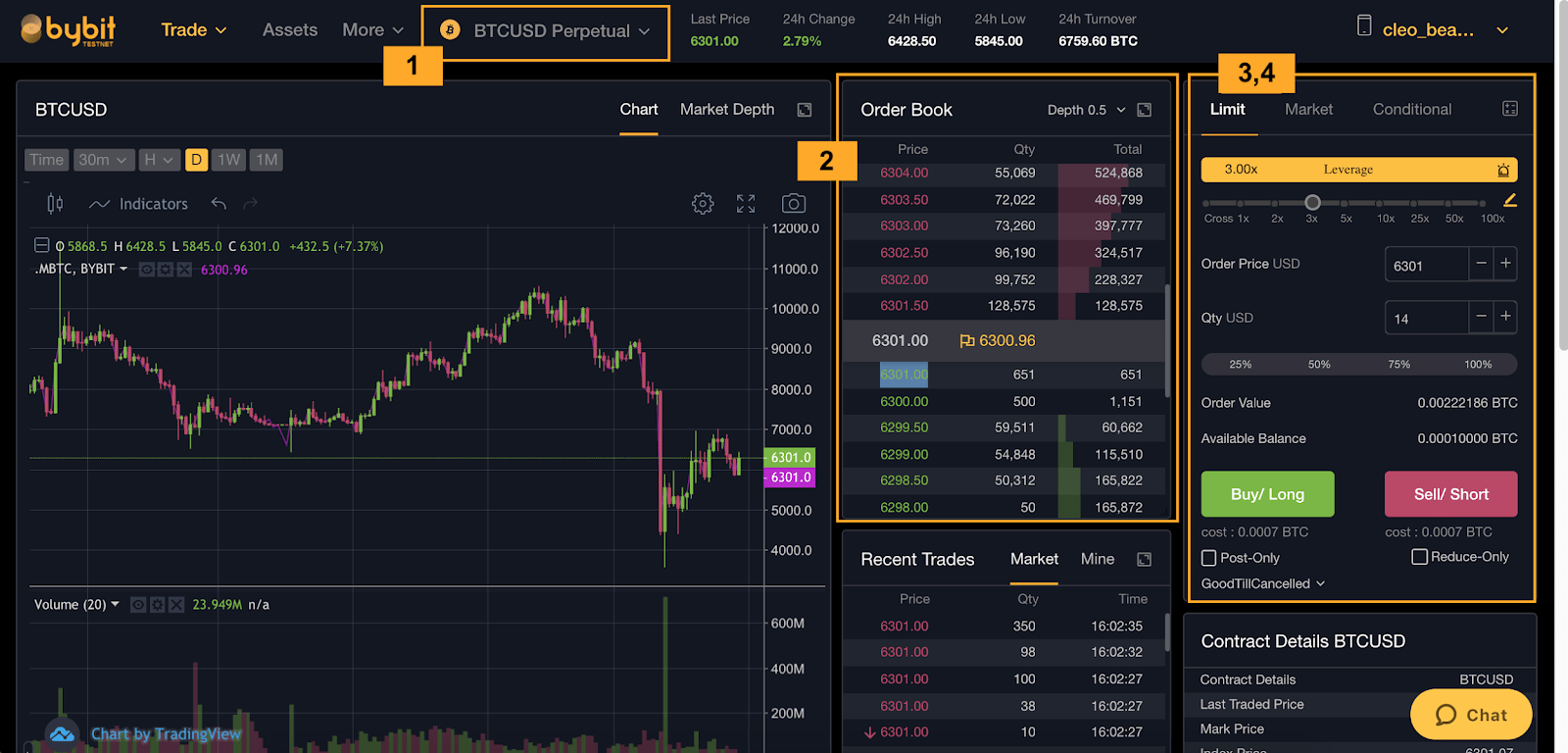Remove the Volume indicator
Viewport: 1568px width, 753px height.
(x=175, y=605)
